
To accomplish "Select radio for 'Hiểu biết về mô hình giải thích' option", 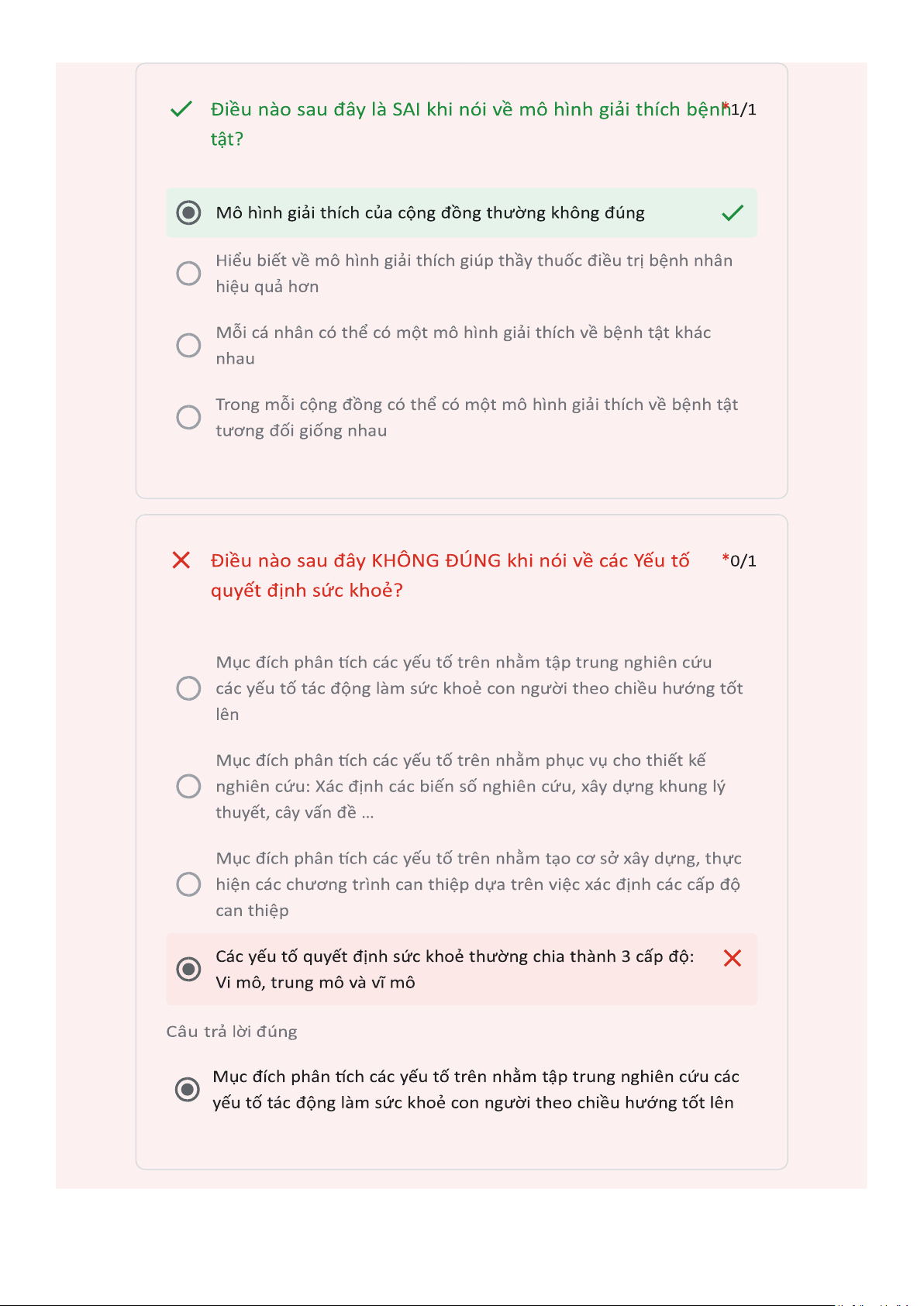I will coord(188,274).
